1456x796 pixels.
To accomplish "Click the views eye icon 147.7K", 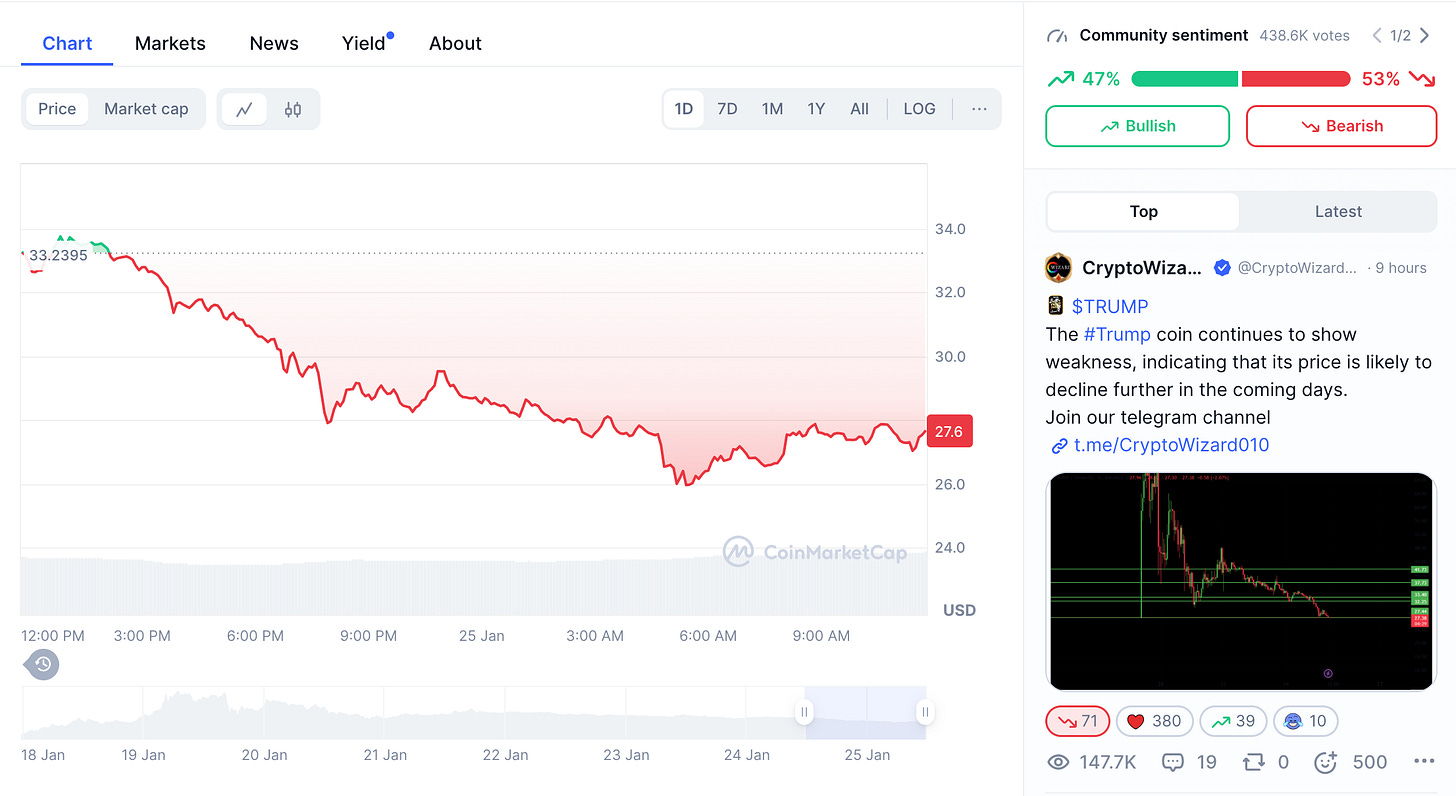I will coord(1058,763).
